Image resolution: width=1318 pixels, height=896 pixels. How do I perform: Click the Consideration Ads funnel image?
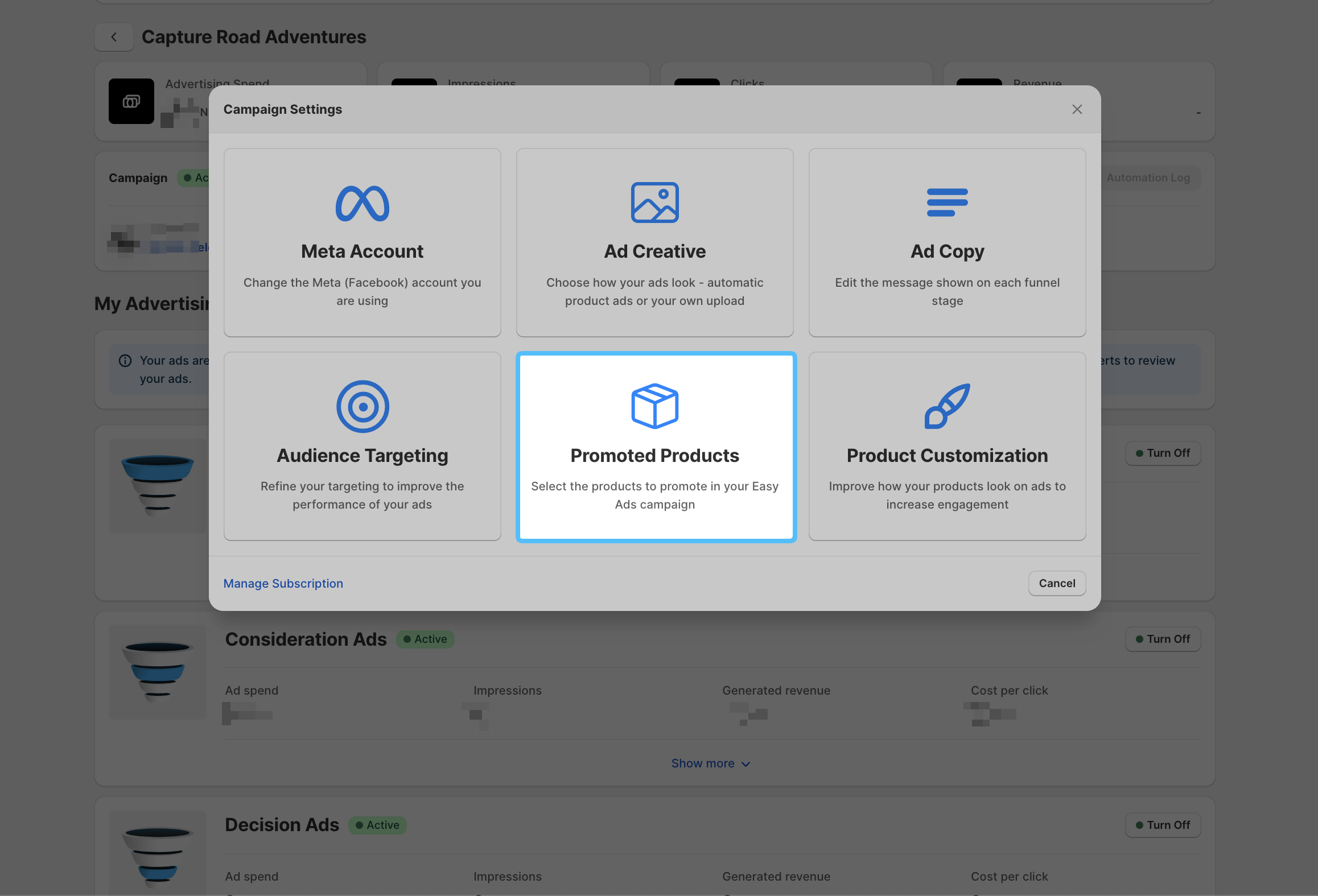tap(158, 672)
